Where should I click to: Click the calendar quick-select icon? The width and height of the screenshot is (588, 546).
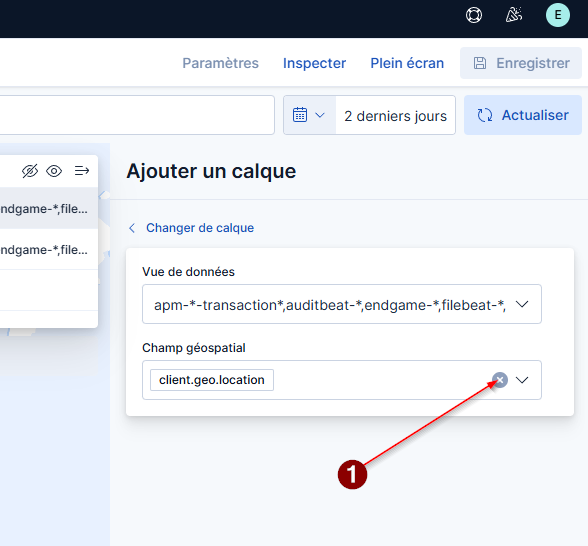pos(300,115)
